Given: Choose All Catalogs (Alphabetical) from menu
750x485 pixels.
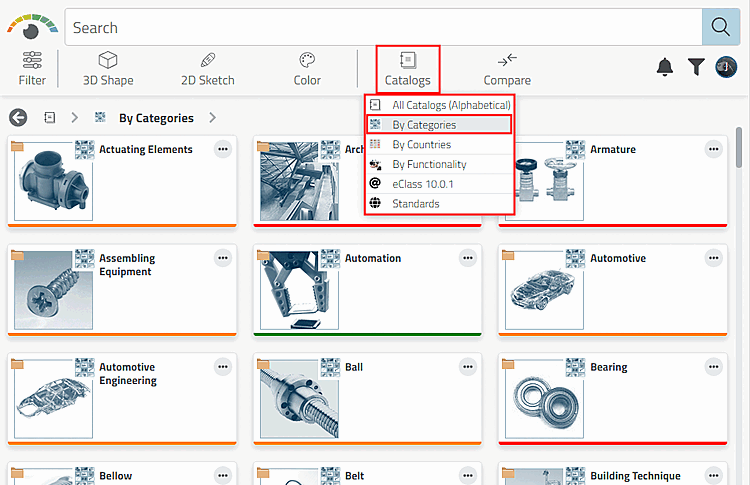Looking at the screenshot, I should tap(450, 105).
